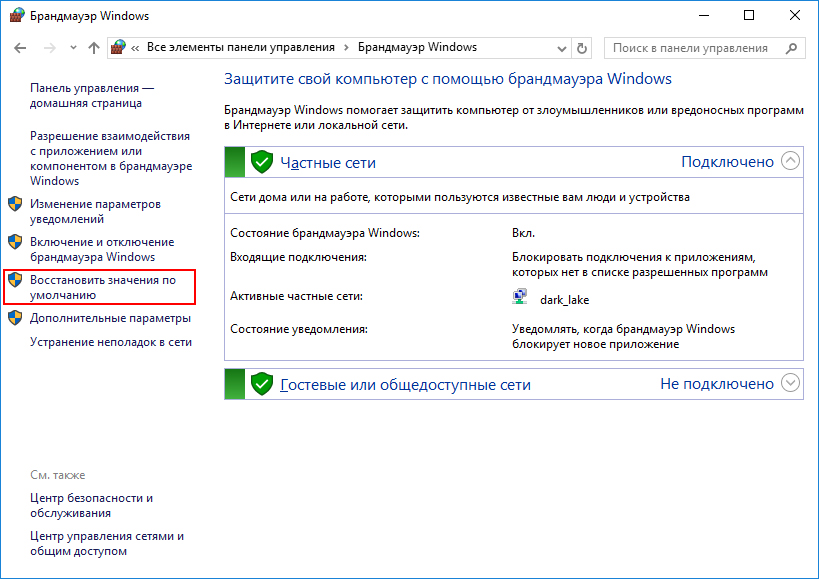
Task: Open 'Дополнительные параметры' link
Action: (110, 318)
